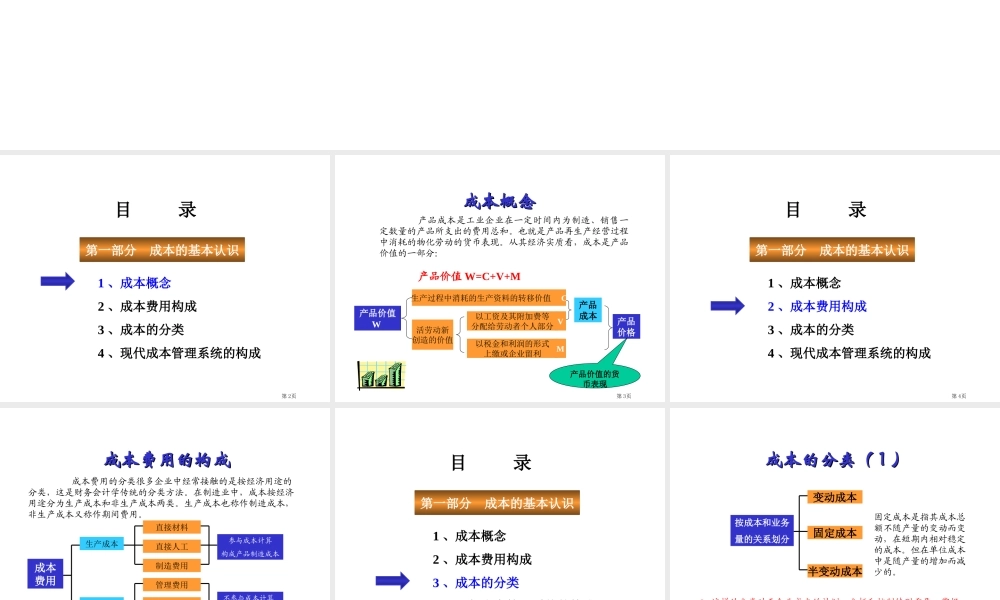Click the cyan box 生产成本
The image size is (1000, 600).
coord(102,543)
